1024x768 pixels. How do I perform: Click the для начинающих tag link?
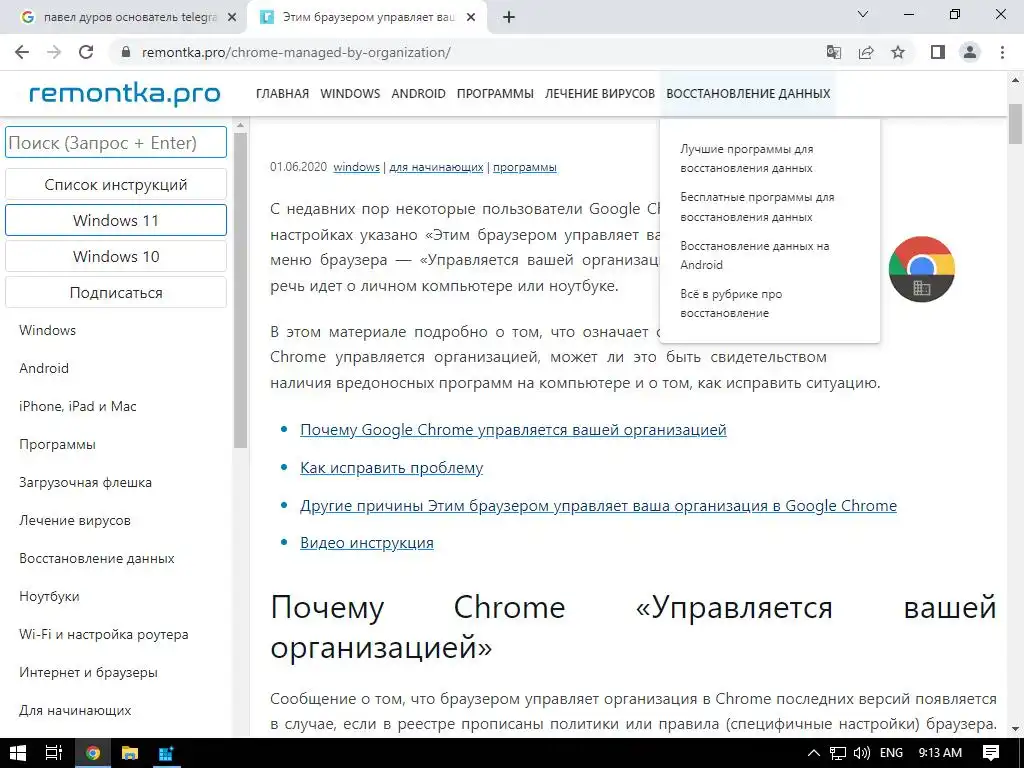436,167
